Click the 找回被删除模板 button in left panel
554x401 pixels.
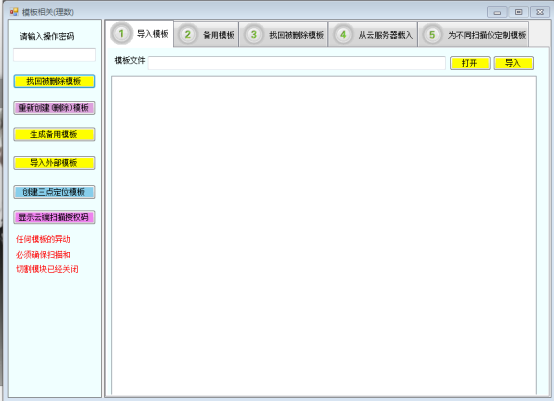(x=54, y=81)
